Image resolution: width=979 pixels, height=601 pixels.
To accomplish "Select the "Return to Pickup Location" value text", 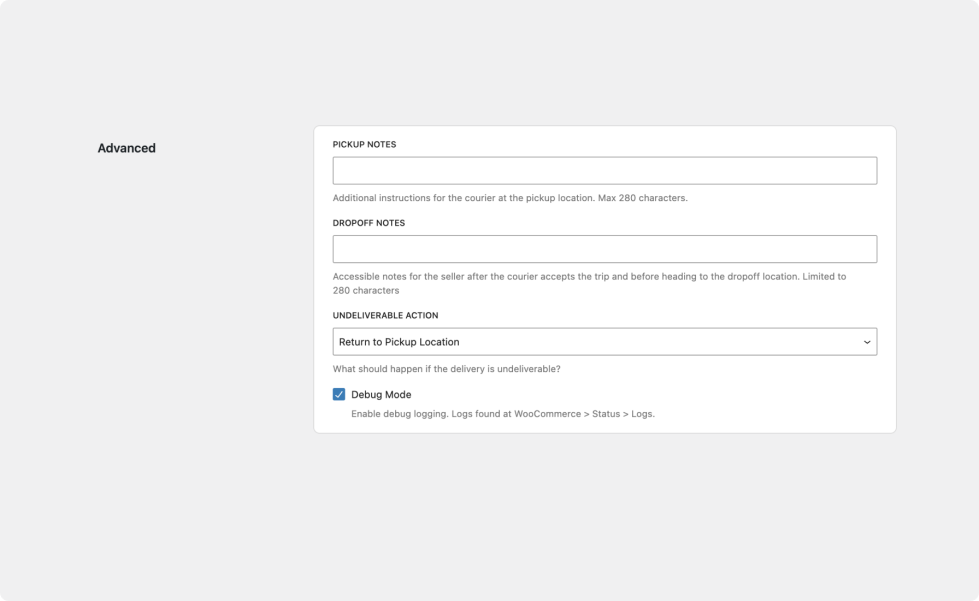I will [x=399, y=342].
